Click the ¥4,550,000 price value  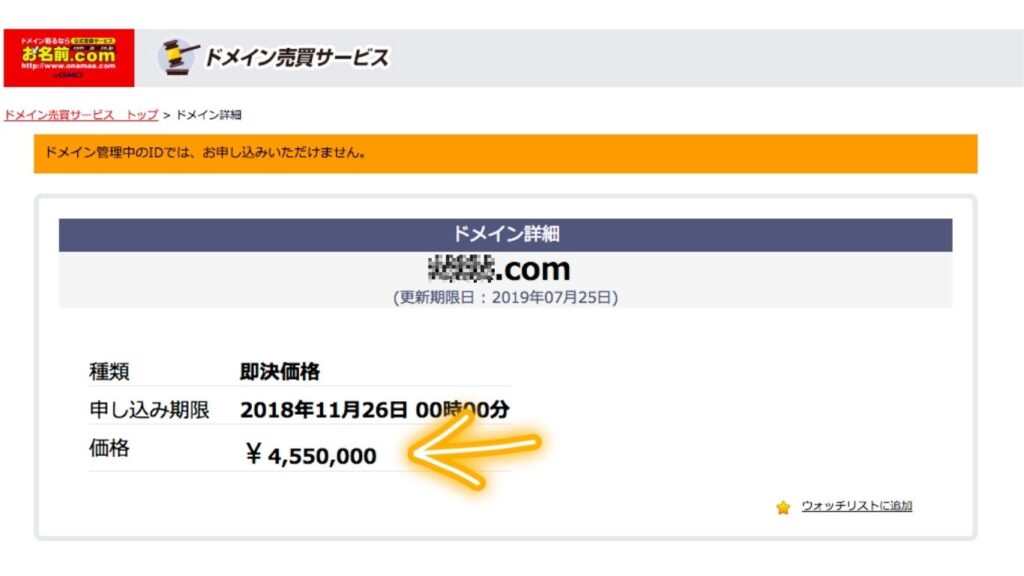[310, 456]
